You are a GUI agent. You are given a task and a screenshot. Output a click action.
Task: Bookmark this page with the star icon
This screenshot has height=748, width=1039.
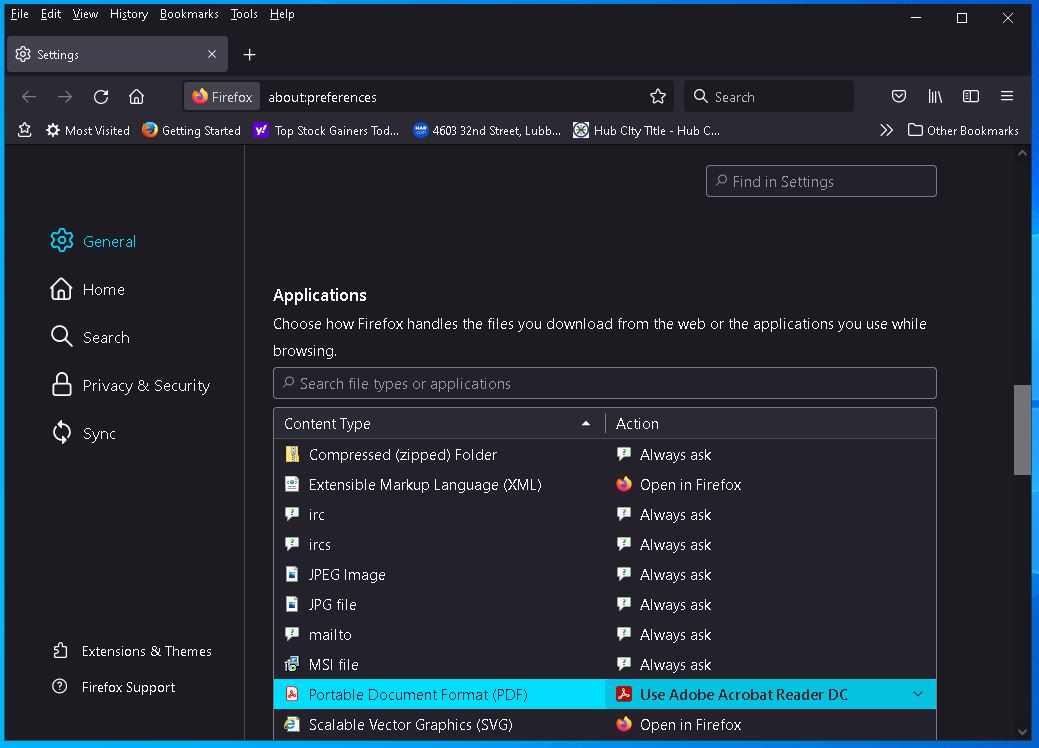[657, 97]
